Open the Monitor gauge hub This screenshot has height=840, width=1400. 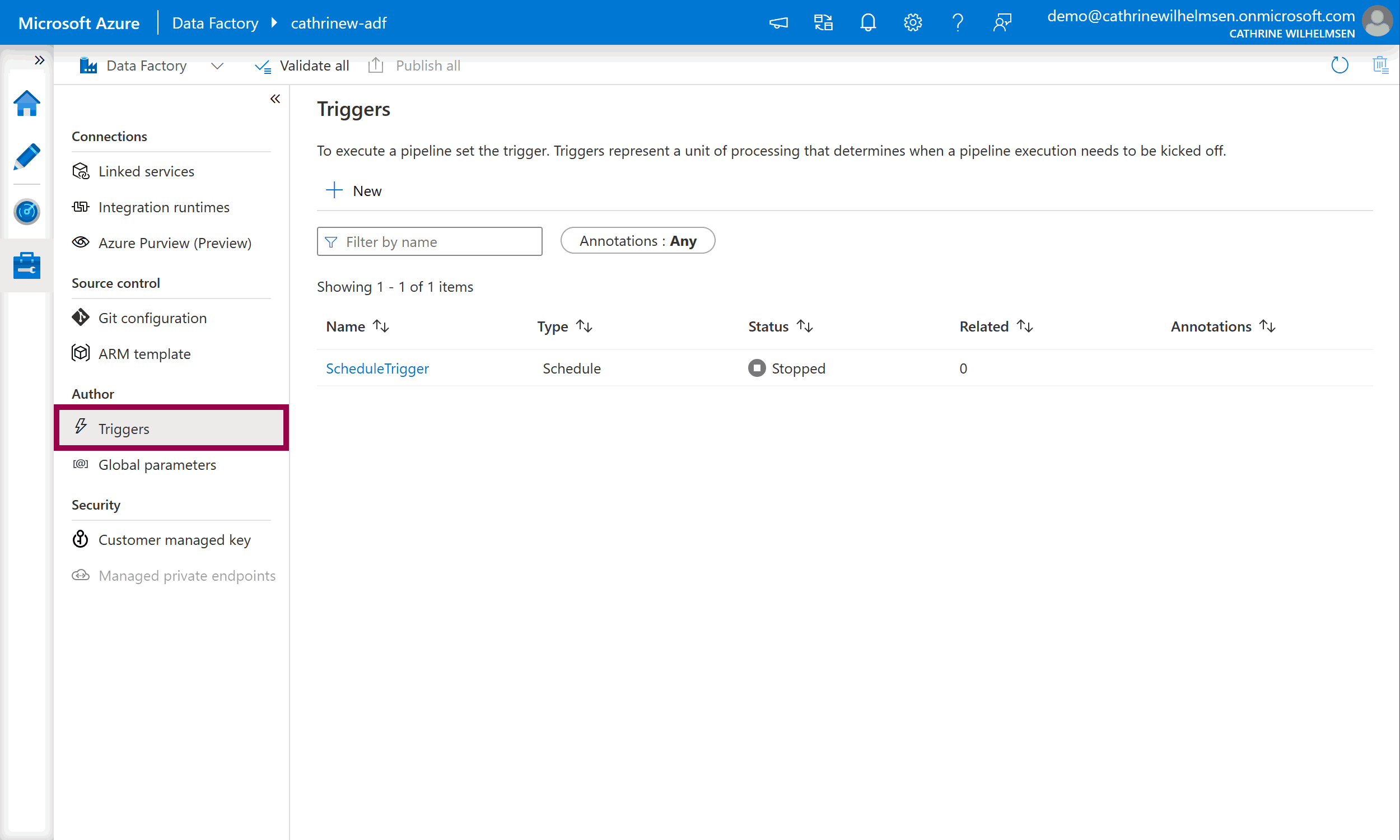click(x=26, y=212)
